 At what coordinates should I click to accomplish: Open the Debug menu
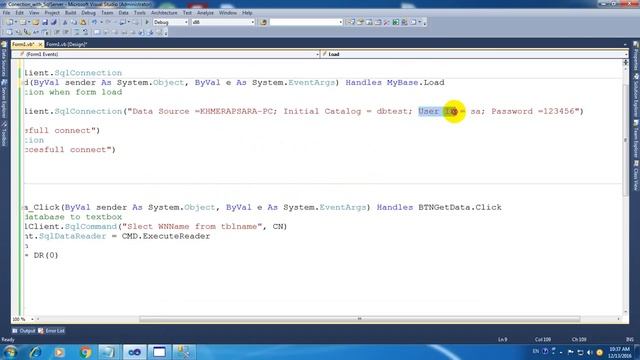(x=88, y=13)
